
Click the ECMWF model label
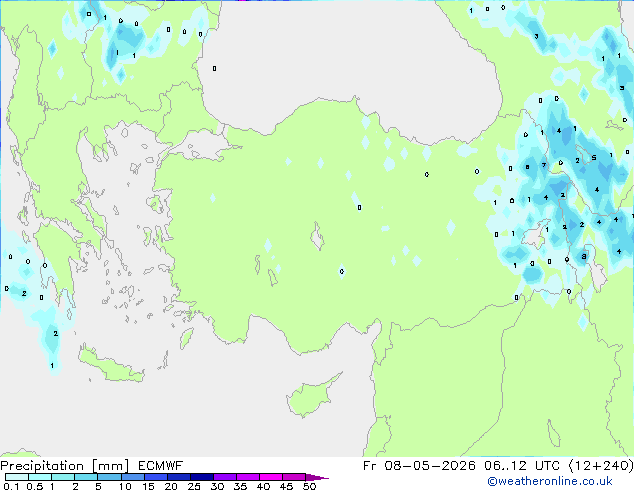pos(161,466)
